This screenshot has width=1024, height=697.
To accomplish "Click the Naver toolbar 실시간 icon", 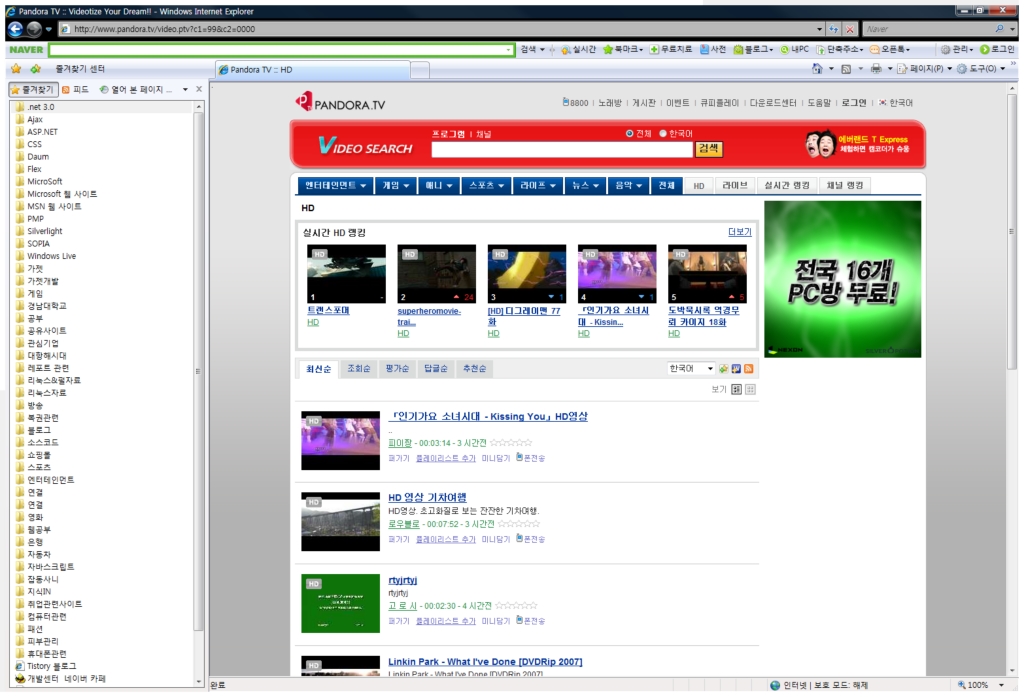I will point(579,50).
